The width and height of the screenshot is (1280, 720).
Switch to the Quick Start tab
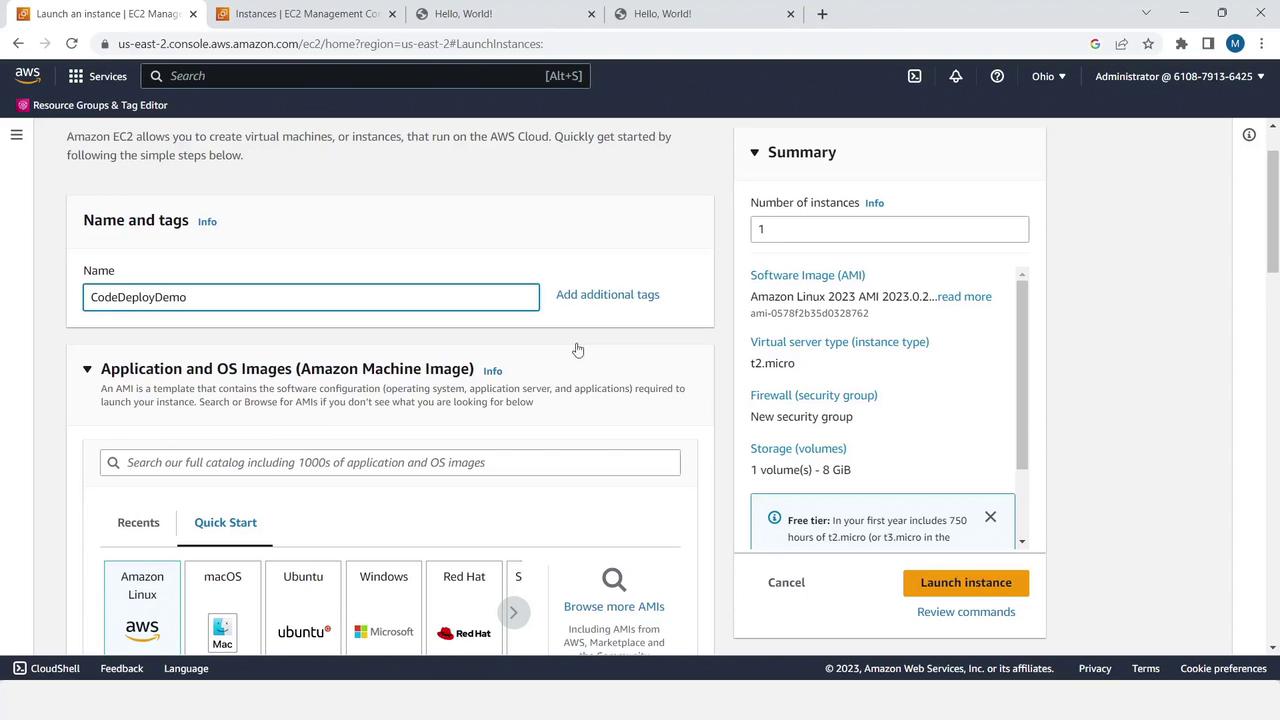pos(225,523)
